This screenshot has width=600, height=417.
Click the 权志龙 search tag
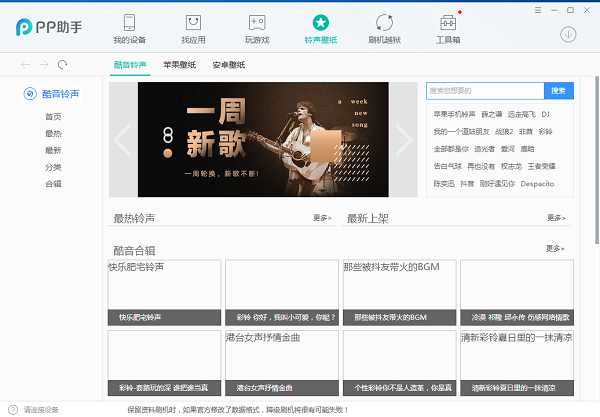coord(511,166)
